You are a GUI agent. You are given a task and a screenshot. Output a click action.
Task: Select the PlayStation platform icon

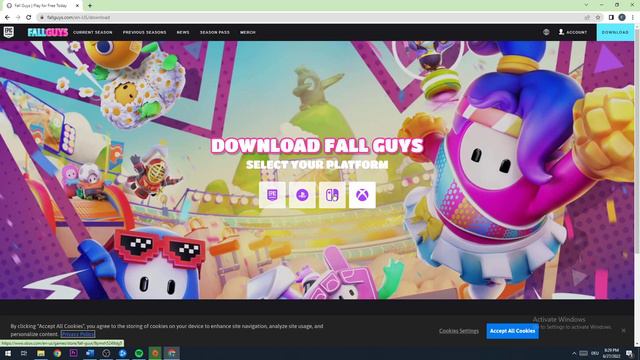(x=302, y=195)
